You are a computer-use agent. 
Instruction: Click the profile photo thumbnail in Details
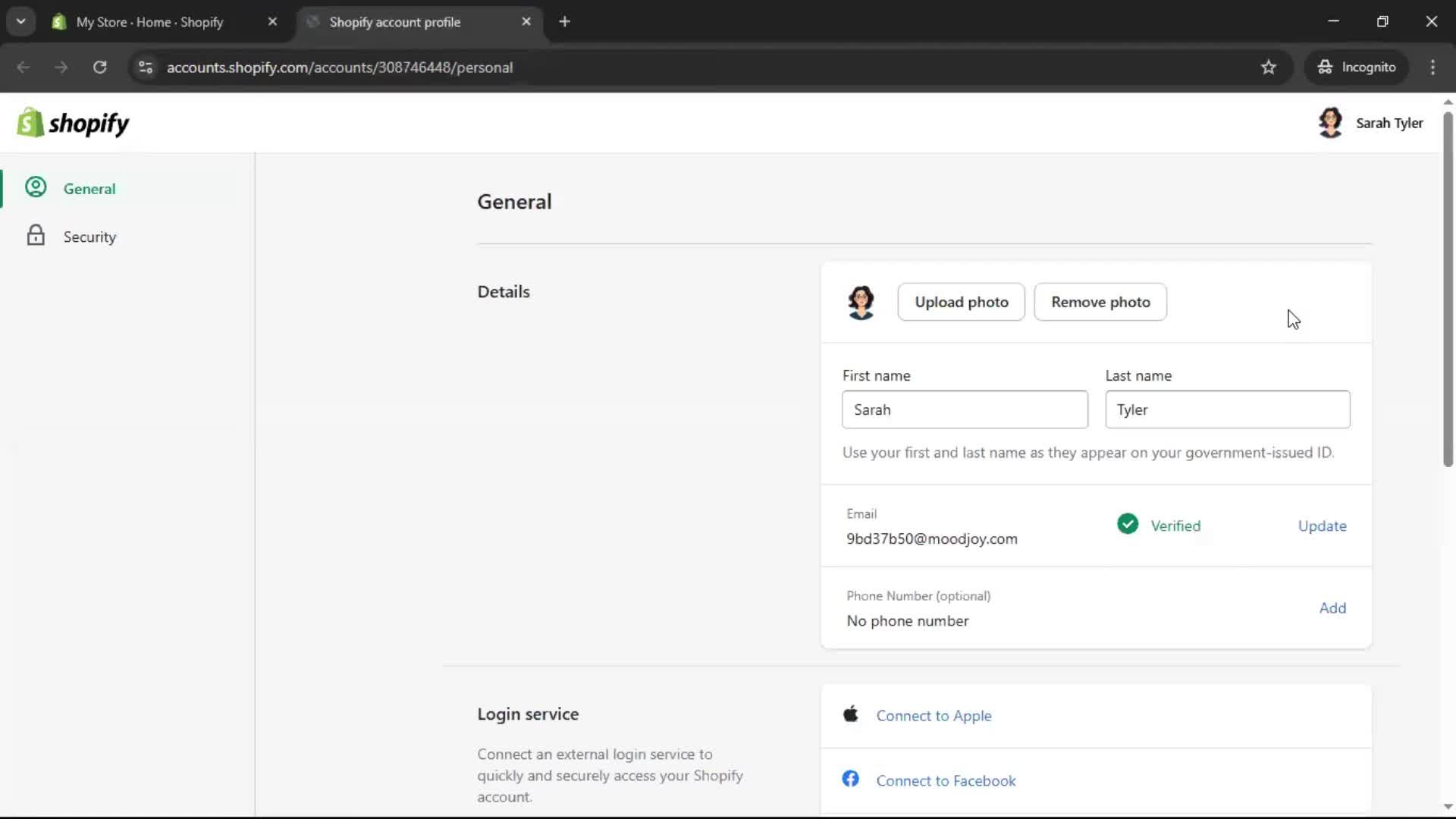tap(861, 303)
